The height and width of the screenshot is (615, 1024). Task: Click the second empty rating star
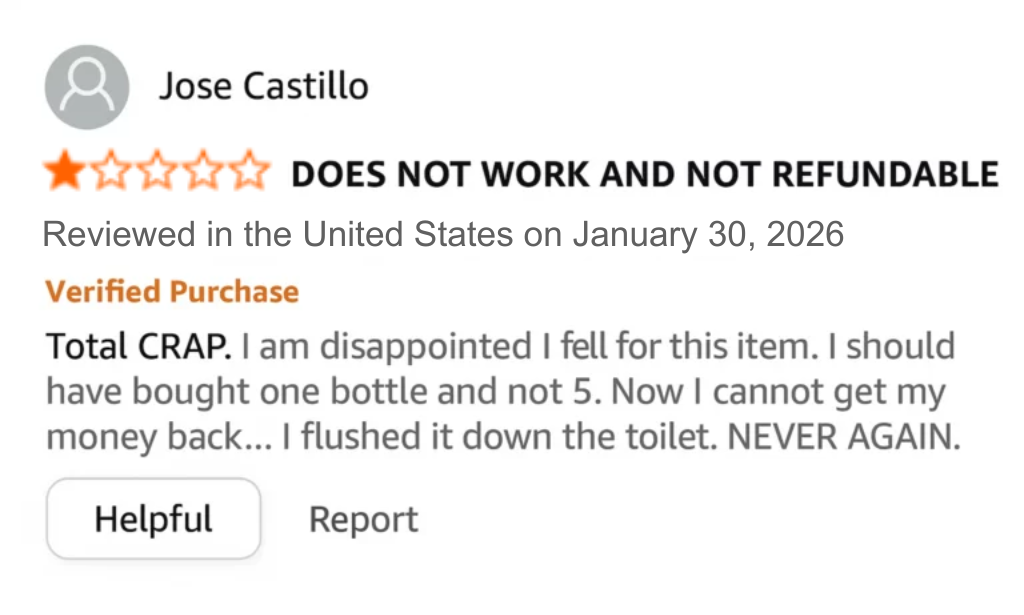[110, 173]
